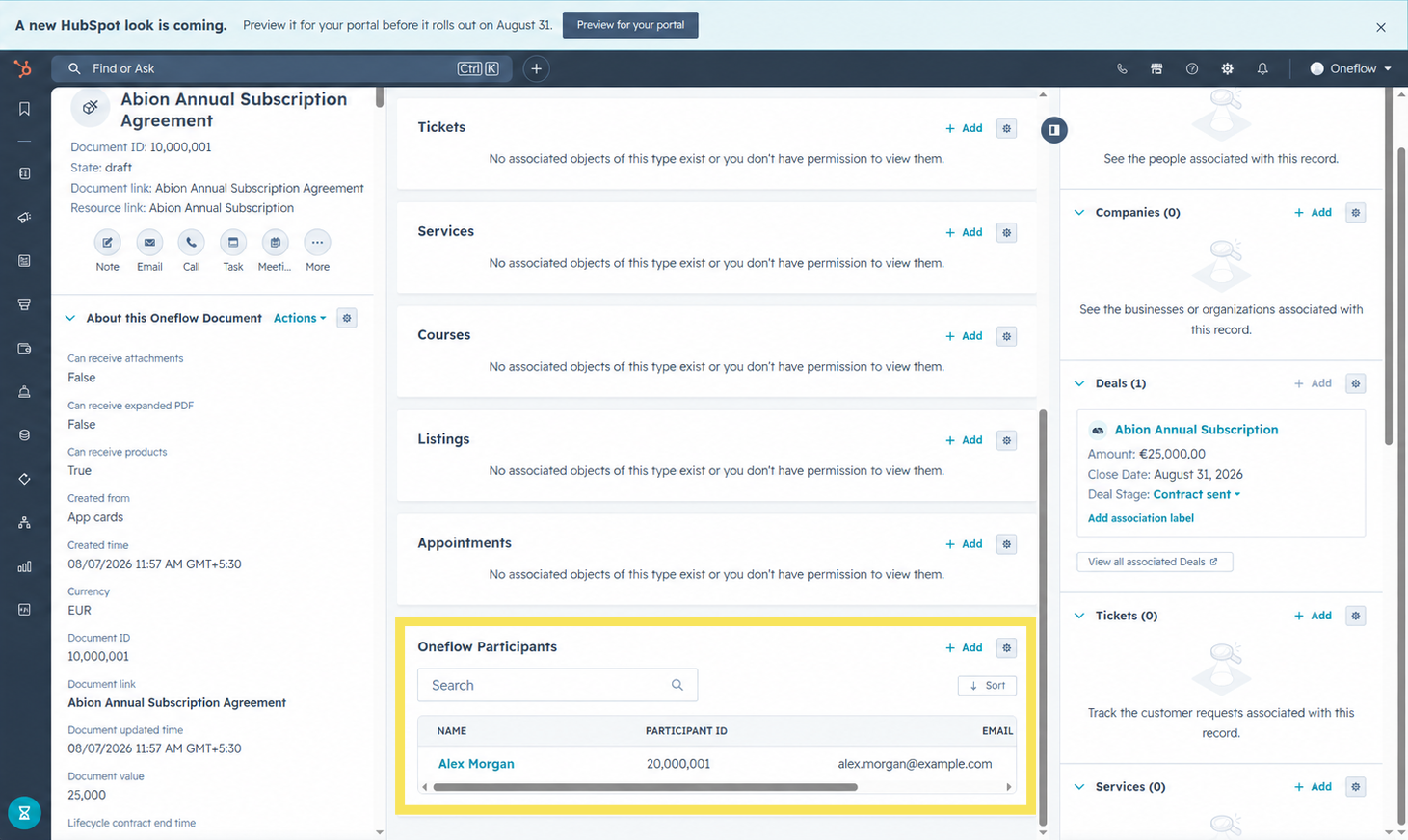This screenshot has width=1408, height=840.
Task: Collapse the Tickets (0) sidebar section
Action: point(1079,616)
